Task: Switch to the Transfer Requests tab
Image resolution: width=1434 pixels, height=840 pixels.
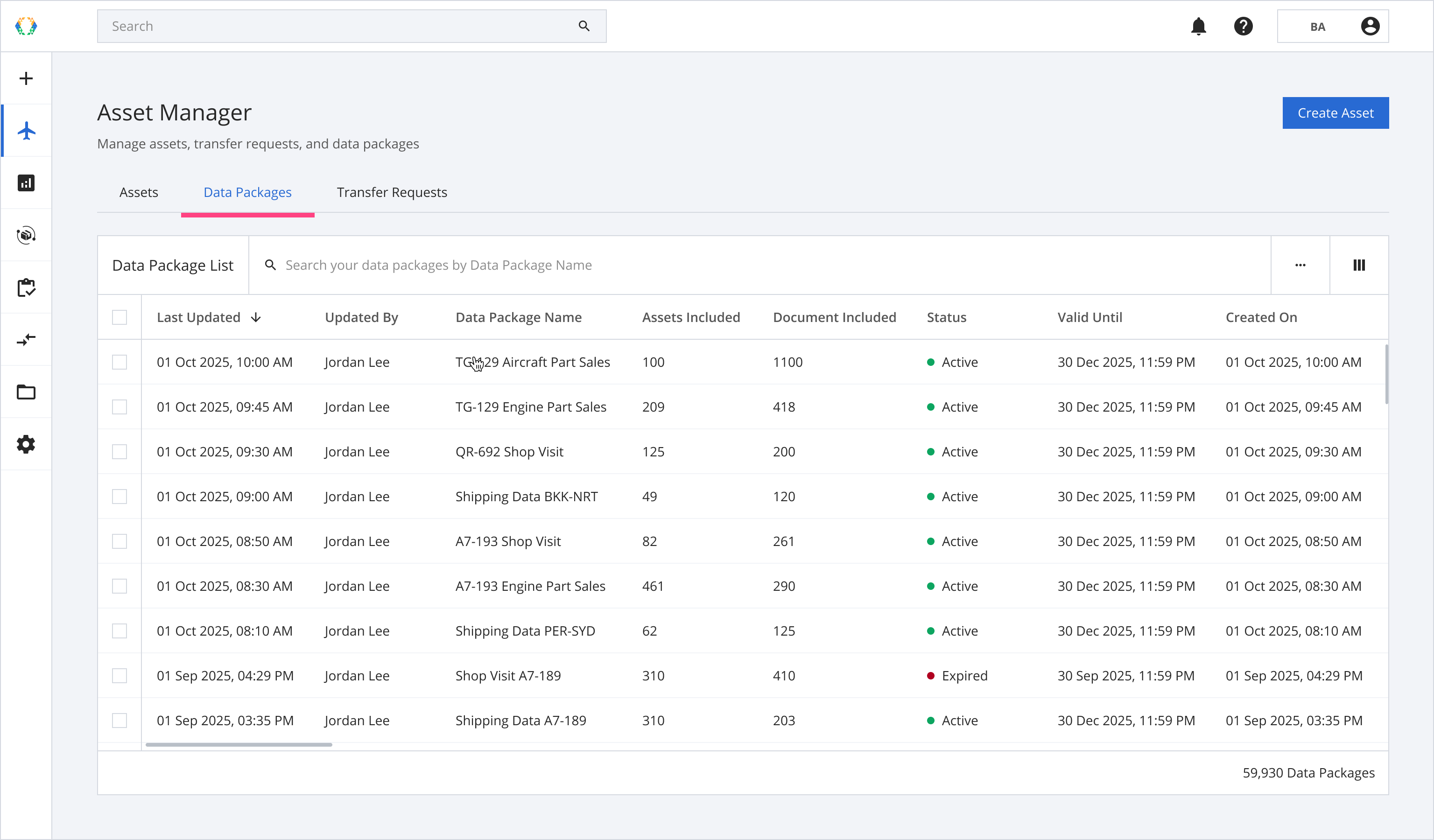Action: click(392, 192)
